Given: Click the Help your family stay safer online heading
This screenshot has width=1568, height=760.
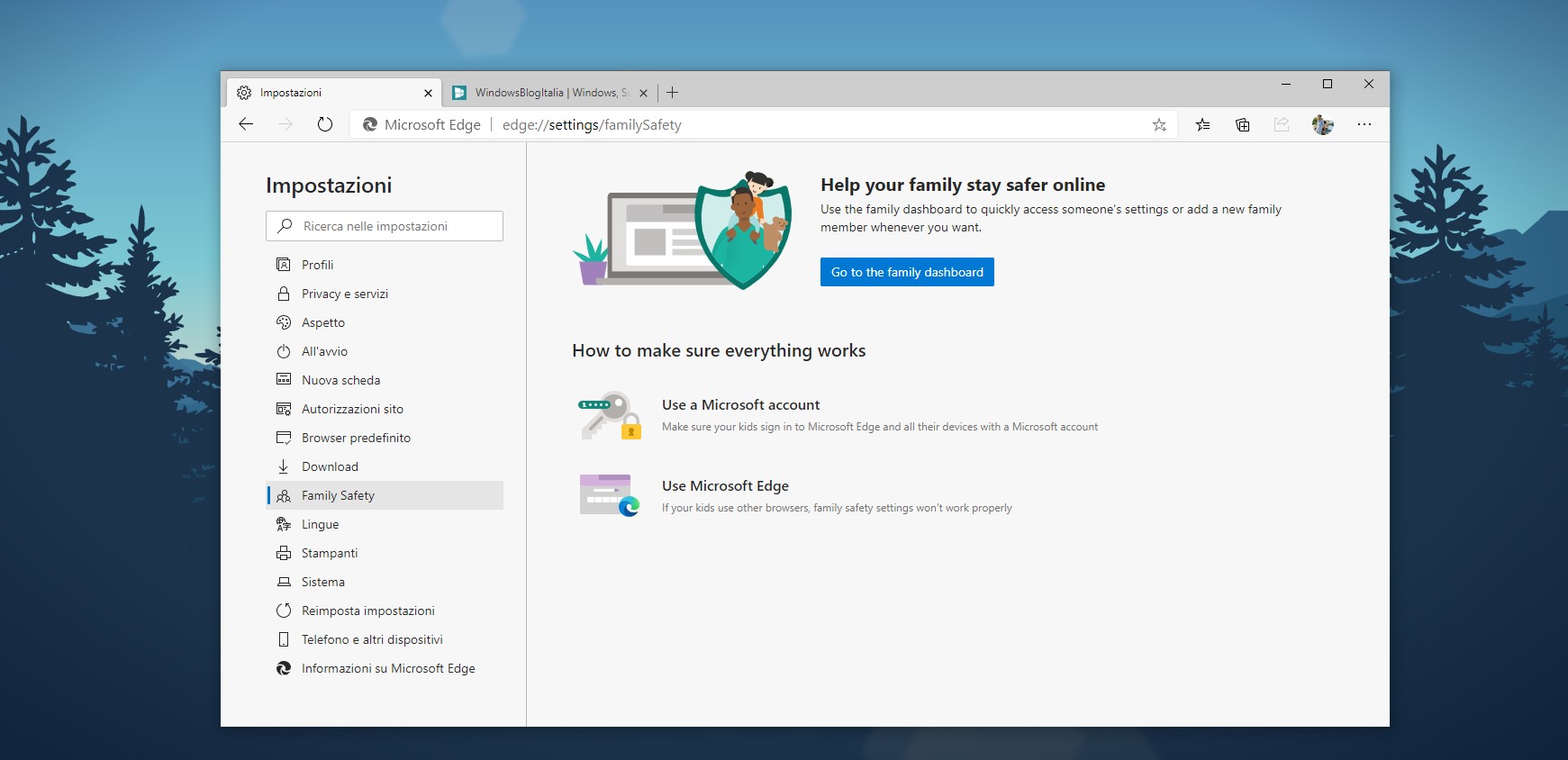Looking at the screenshot, I should click(x=963, y=185).
